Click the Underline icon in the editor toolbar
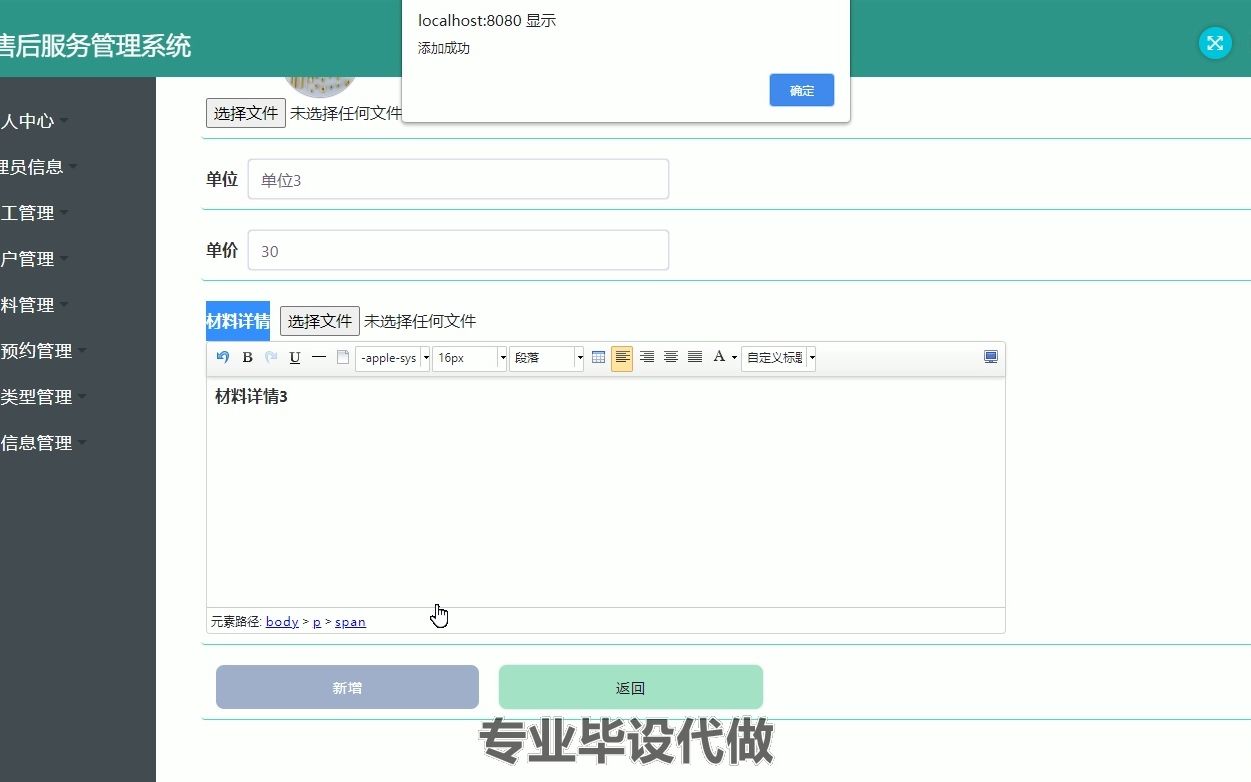Viewport: 1251px width, 782px height. click(294, 357)
